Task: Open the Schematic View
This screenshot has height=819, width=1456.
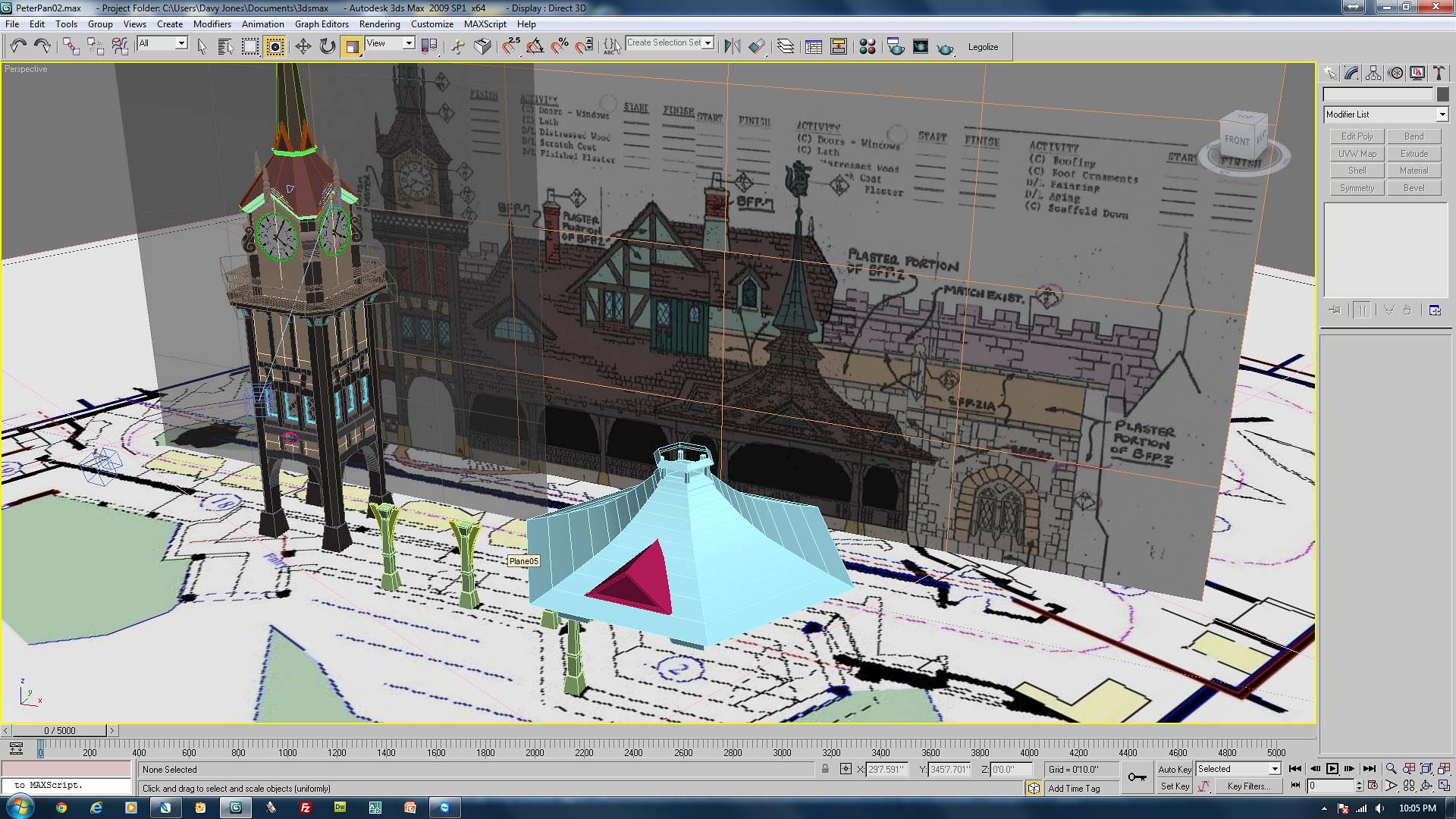Action: click(839, 47)
